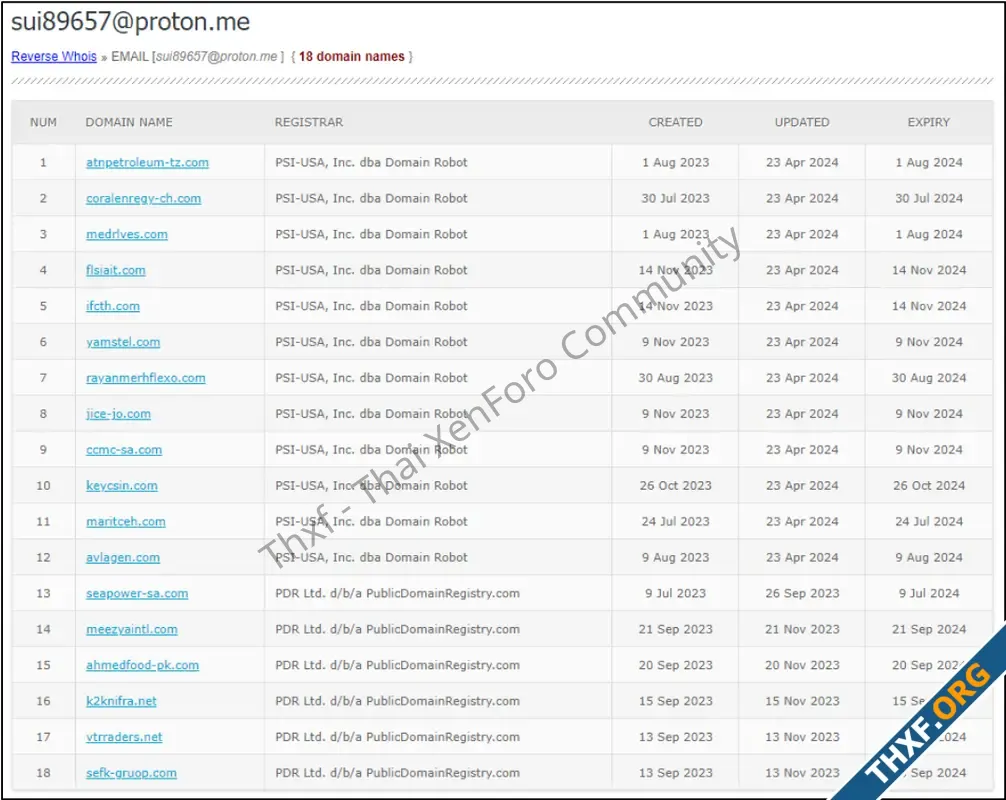The width and height of the screenshot is (1006, 800).
Task: Open k2knifra.net domain link
Action: [x=121, y=701]
